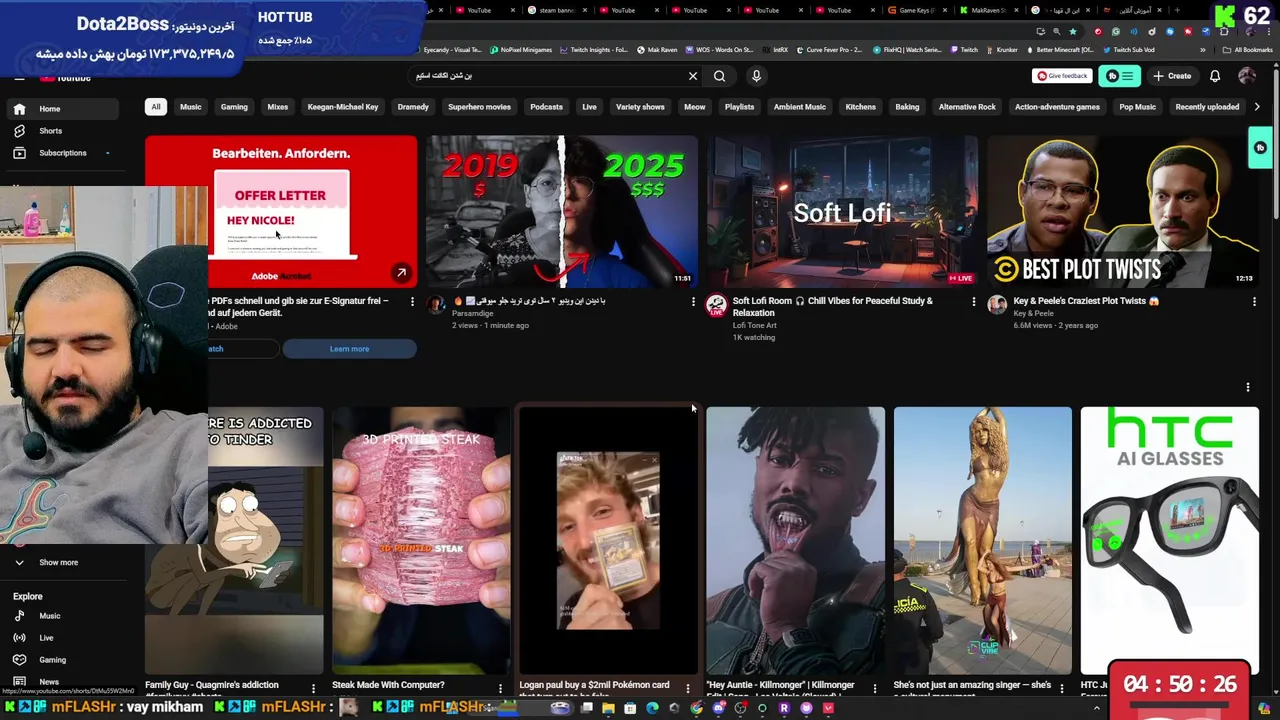Select the Mixes filter chip

click(x=278, y=107)
